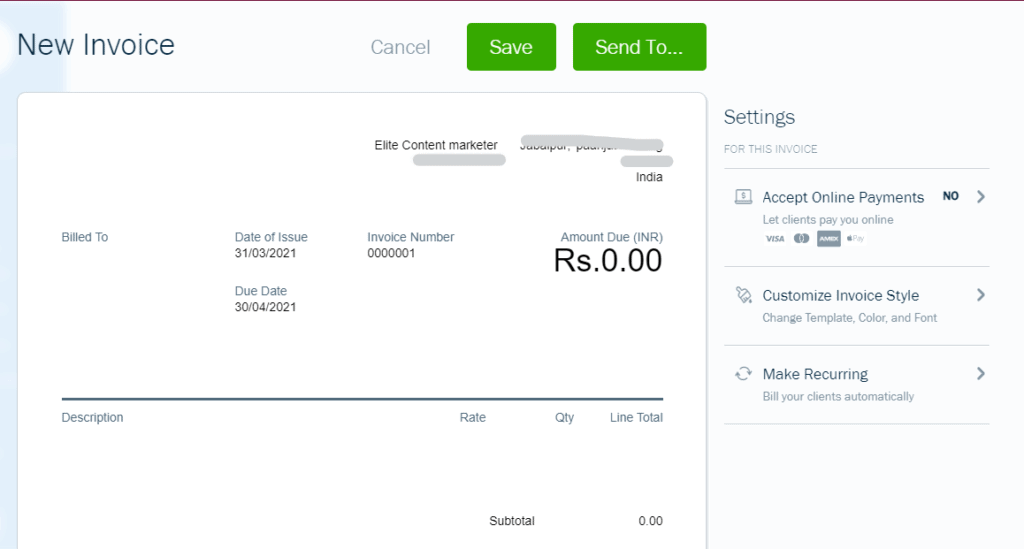Click the Accept Online Payments laptop icon
Screen dimensions: 1024x549
(743, 197)
